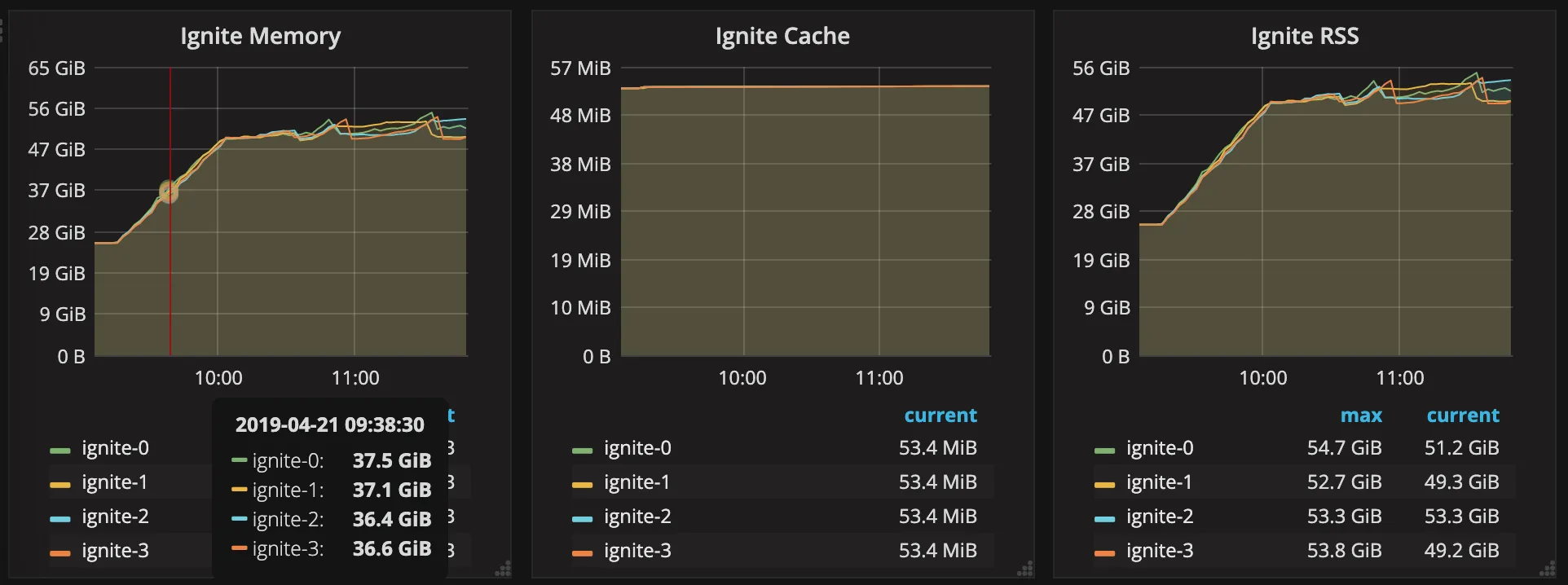Click the Ignite Memory panel title
This screenshot has height=585, width=1568.
tap(260, 37)
